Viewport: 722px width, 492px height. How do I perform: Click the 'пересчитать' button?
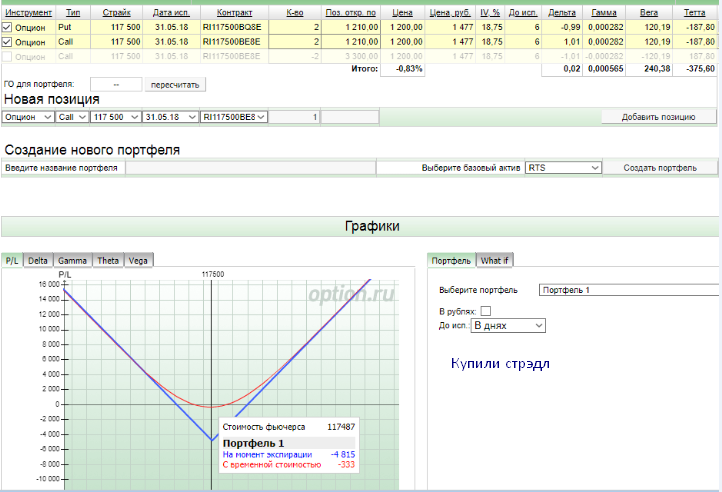click(175, 85)
